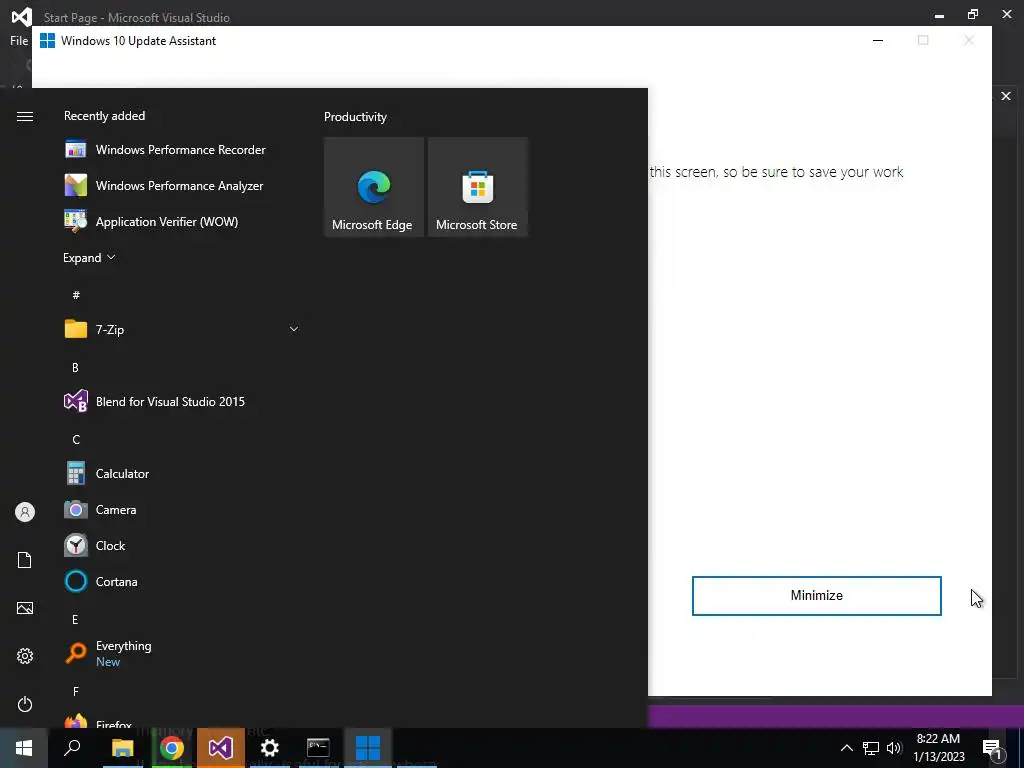Open the clock showing 8:22 AM
The image size is (1024, 768).
pos(938,748)
